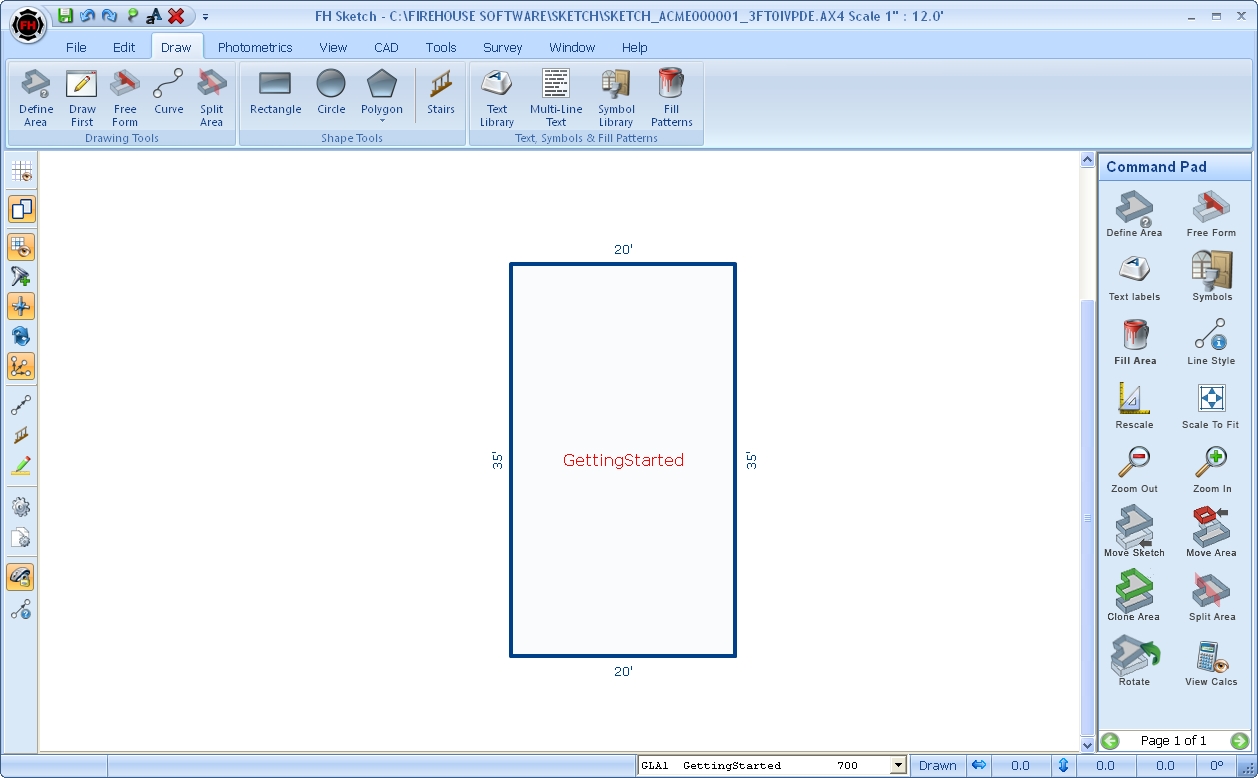Image resolution: width=1258 pixels, height=778 pixels.
Task: Select Clone Area in Command Pad
Action: click(1134, 596)
